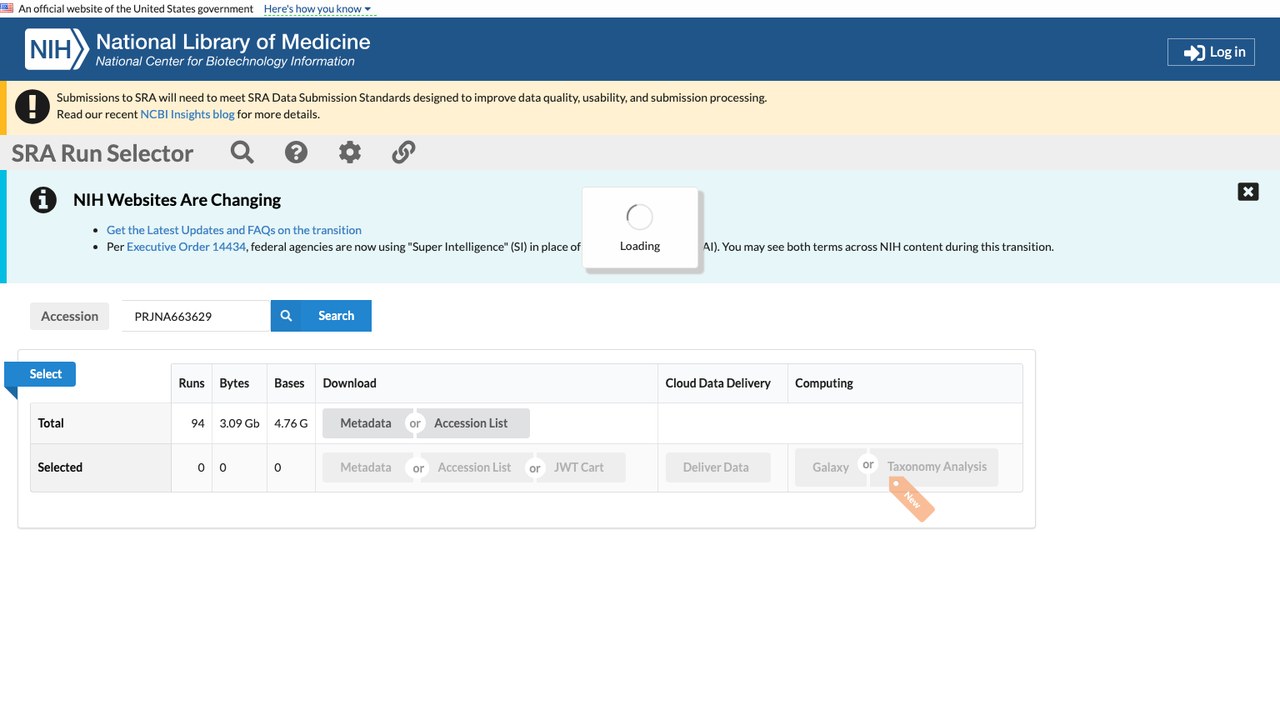Click the JWT Cart button
Screen dimensions: 1280x720
[579, 467]
